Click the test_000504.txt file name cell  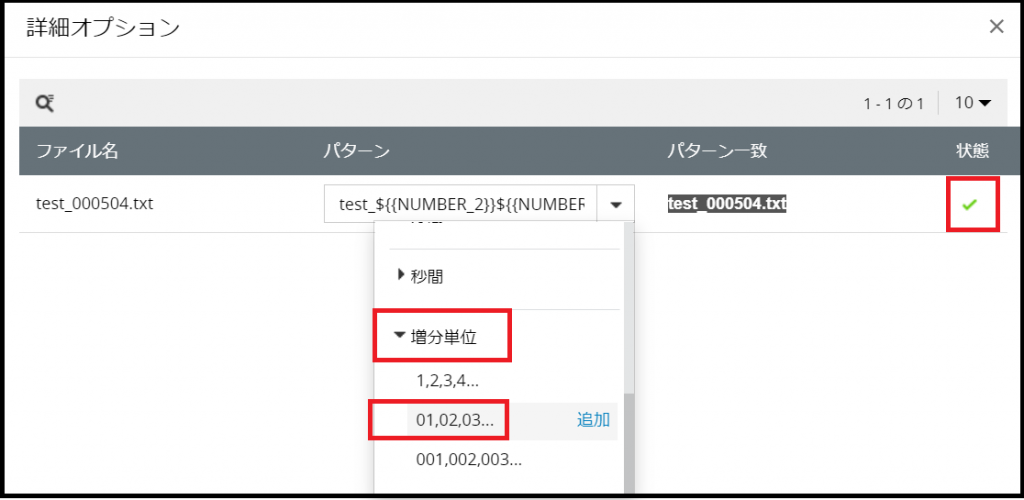pos(94,204)
